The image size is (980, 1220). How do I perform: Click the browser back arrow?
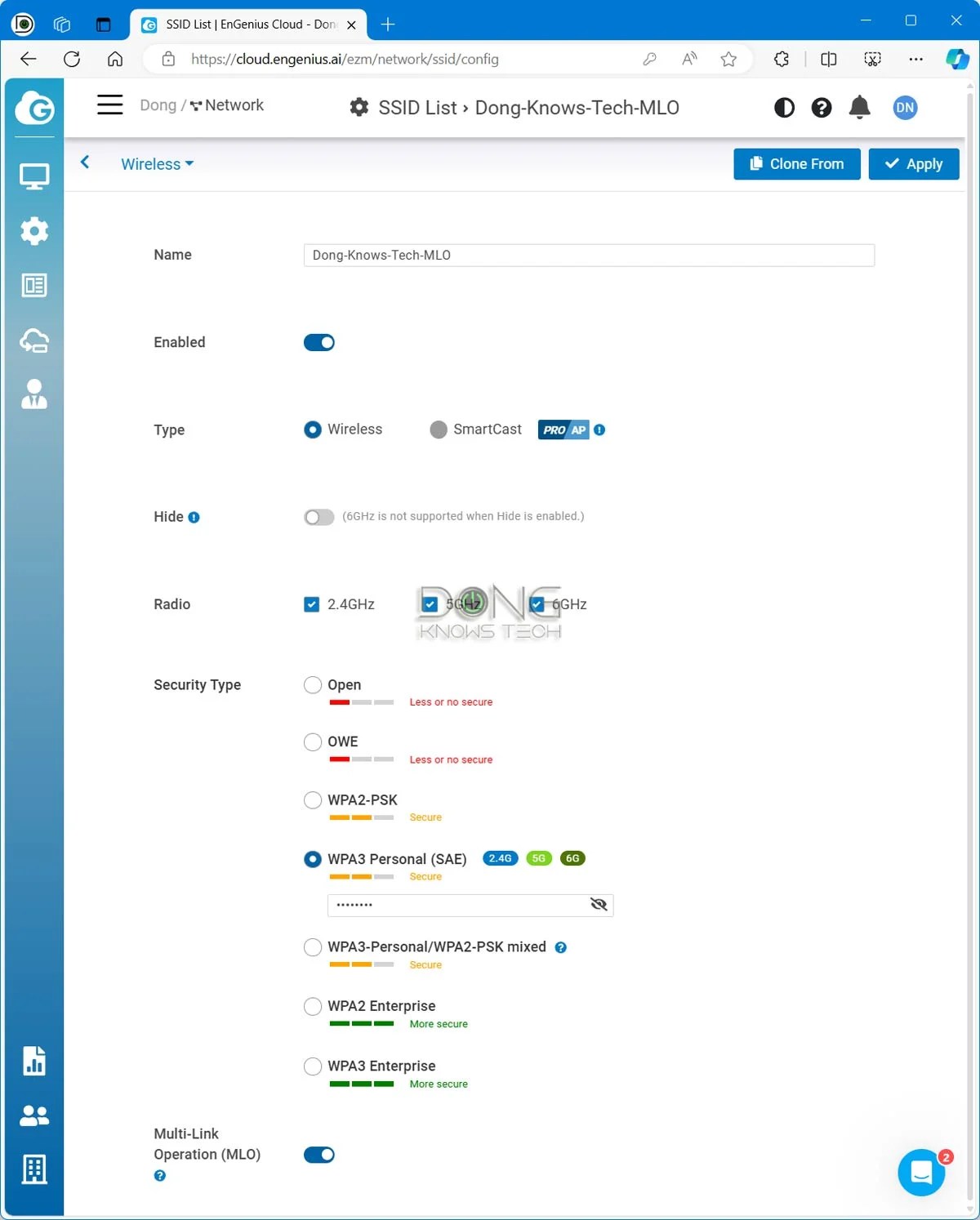pos(29,59)
